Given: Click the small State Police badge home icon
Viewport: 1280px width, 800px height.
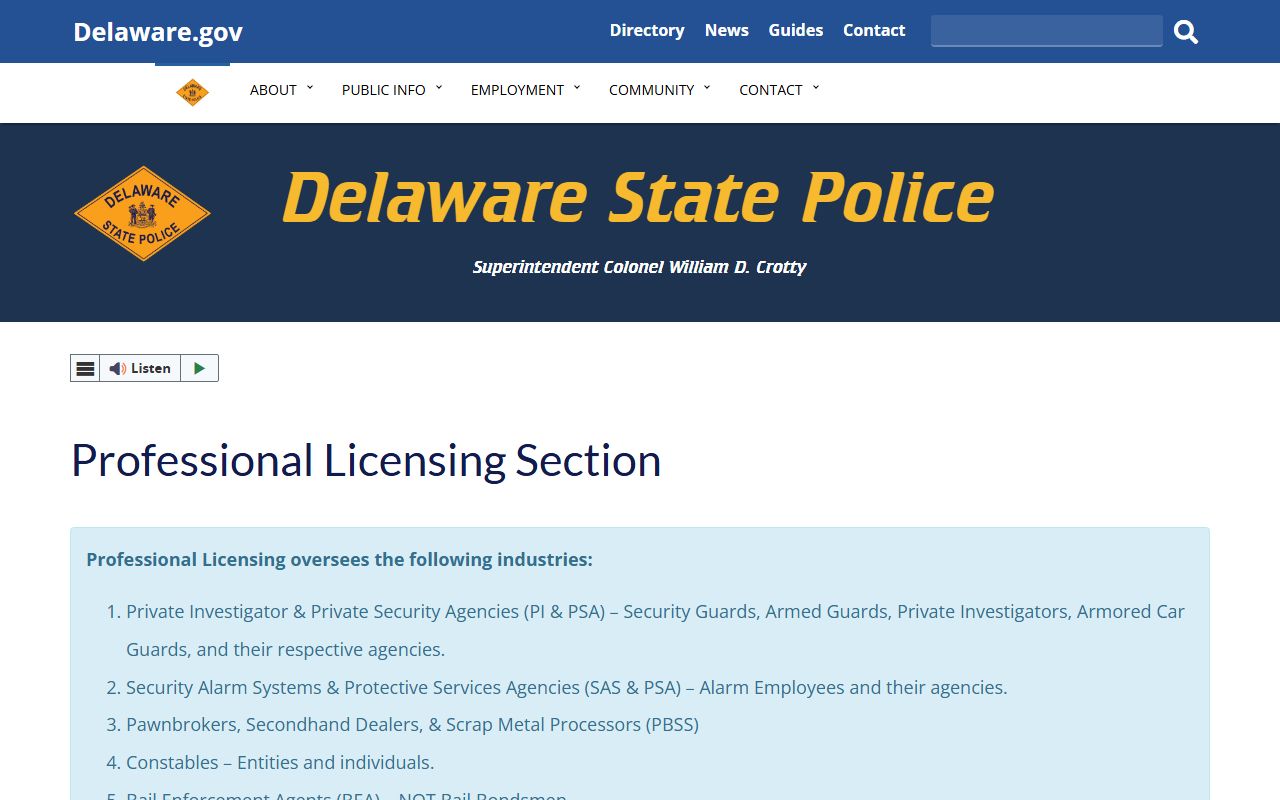Looking at the screenshot, I should tap(192, 92).
